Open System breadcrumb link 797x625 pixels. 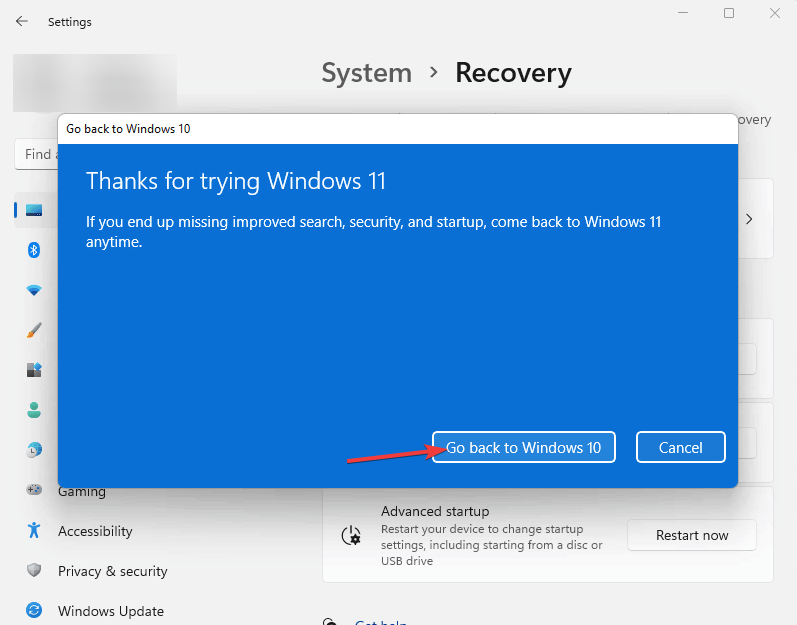click(366, 73)
